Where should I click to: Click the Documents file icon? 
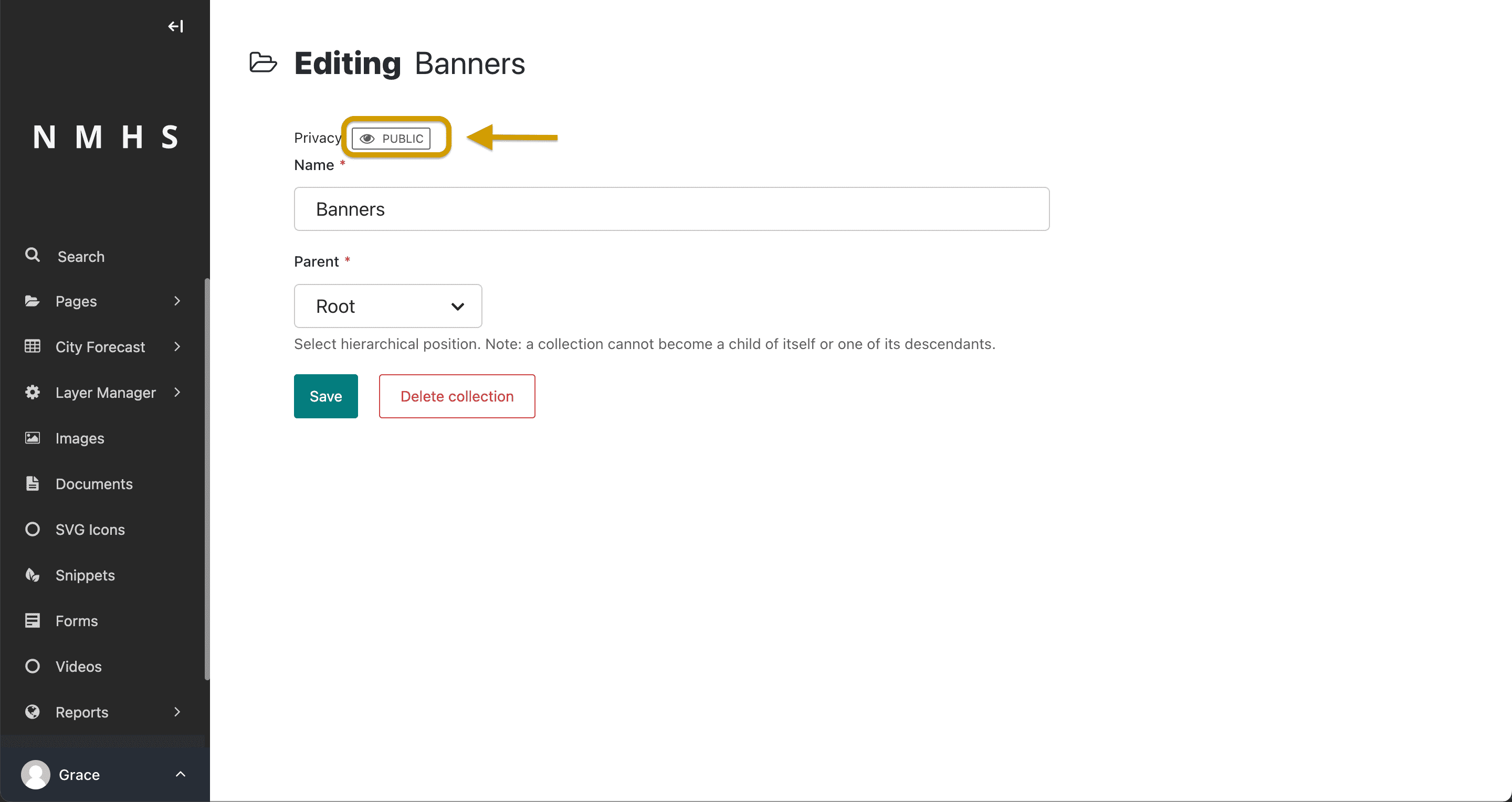click(x=32, y=483)
